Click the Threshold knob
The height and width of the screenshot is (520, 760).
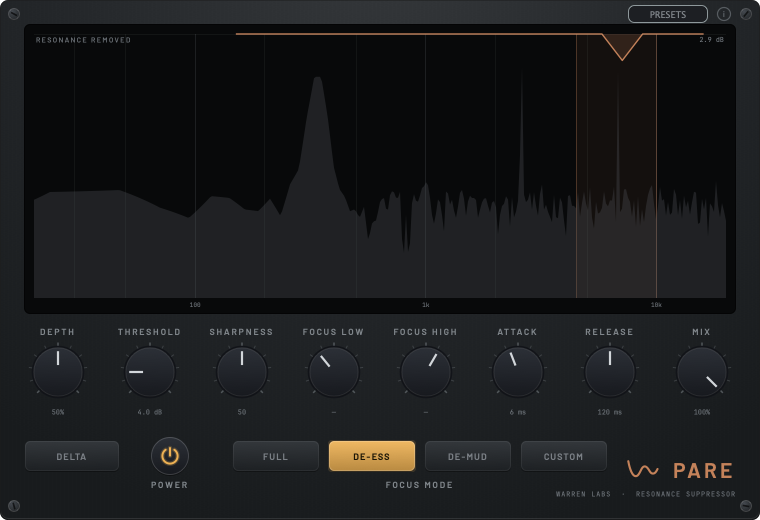pyautogui.click(x=150, y=372)
